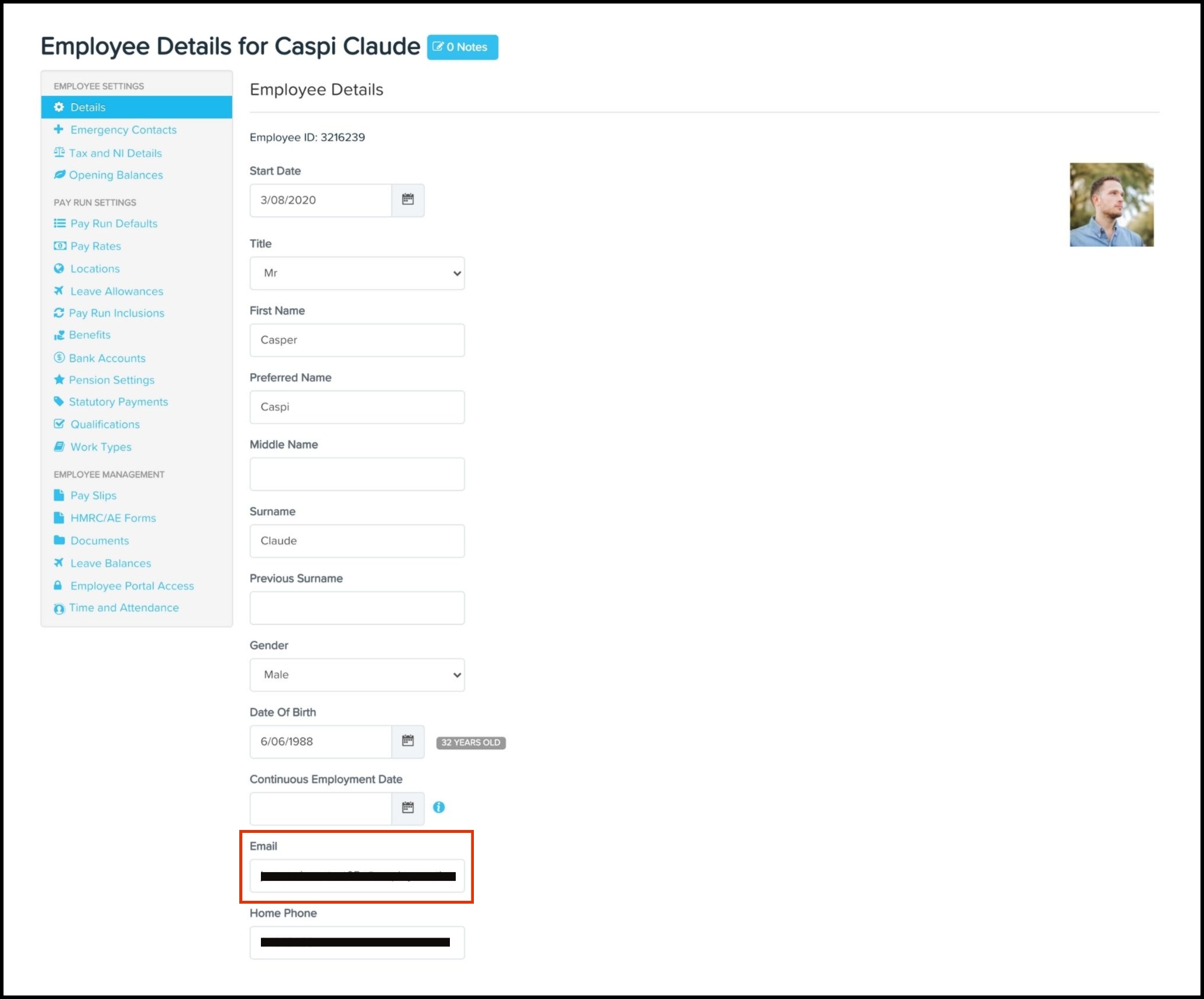
Task: Select Details in employee settings sidebar
Action: click(88, 107)
